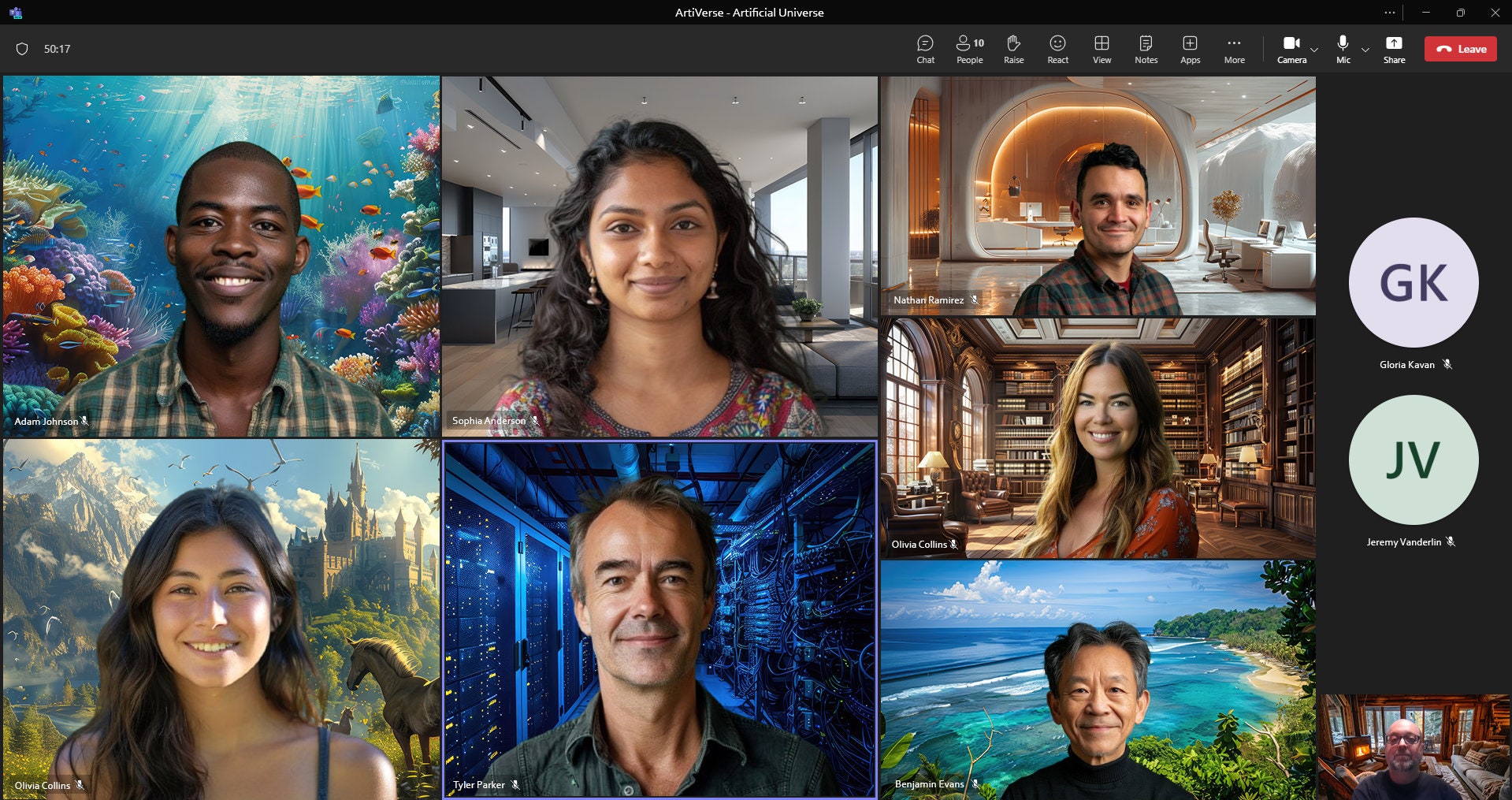Screen dimensions: 1512x800
Task: Open the Chat panel
Action: point(925,49)
